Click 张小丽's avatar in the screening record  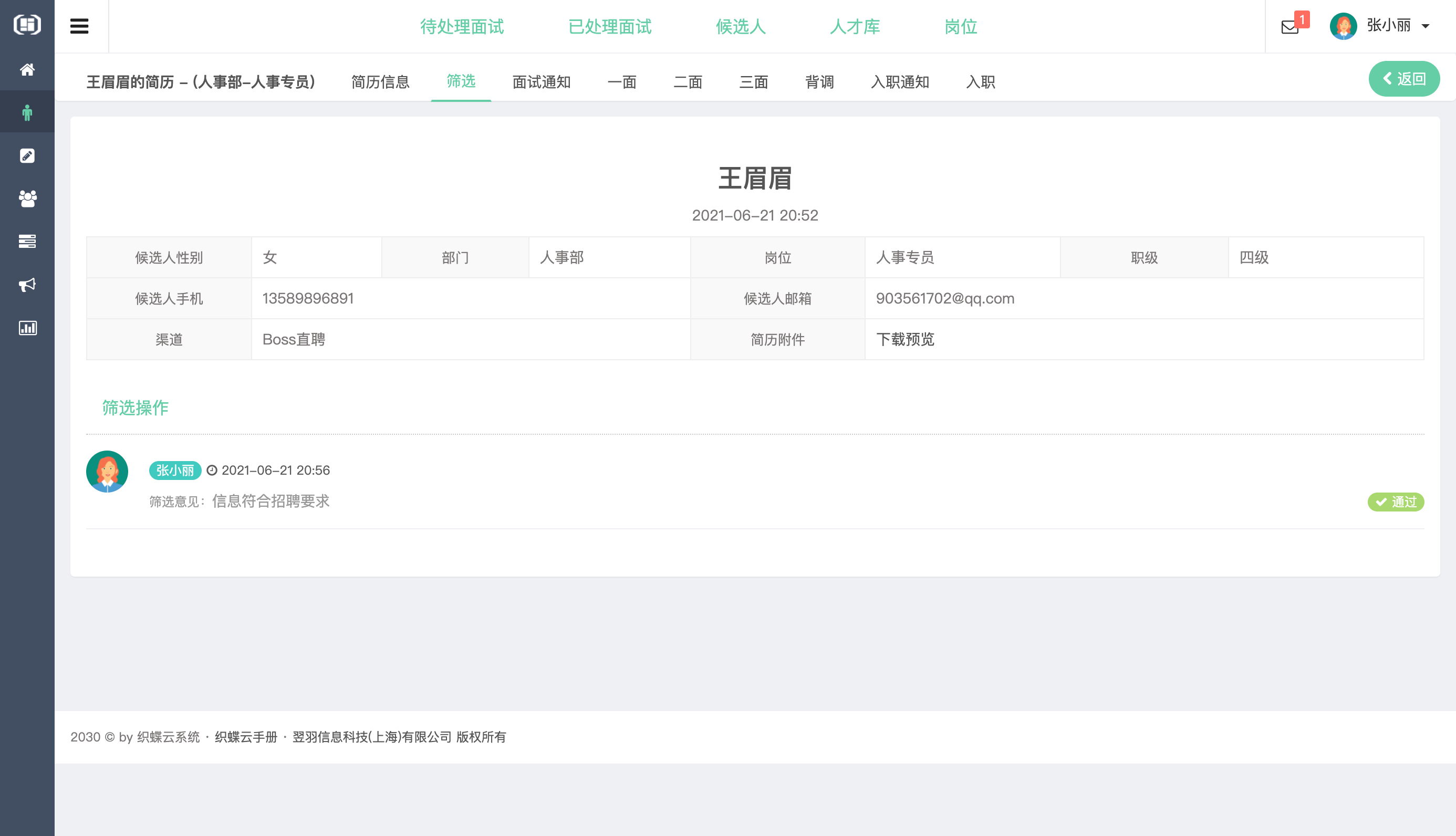107,471
